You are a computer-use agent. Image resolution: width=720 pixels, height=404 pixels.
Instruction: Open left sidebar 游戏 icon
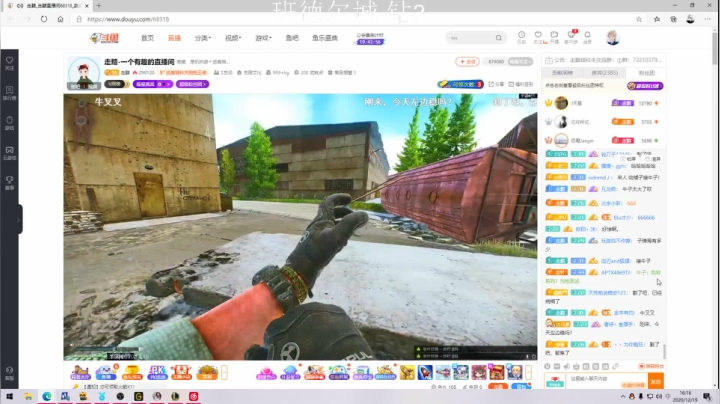[x=9, y=123]
